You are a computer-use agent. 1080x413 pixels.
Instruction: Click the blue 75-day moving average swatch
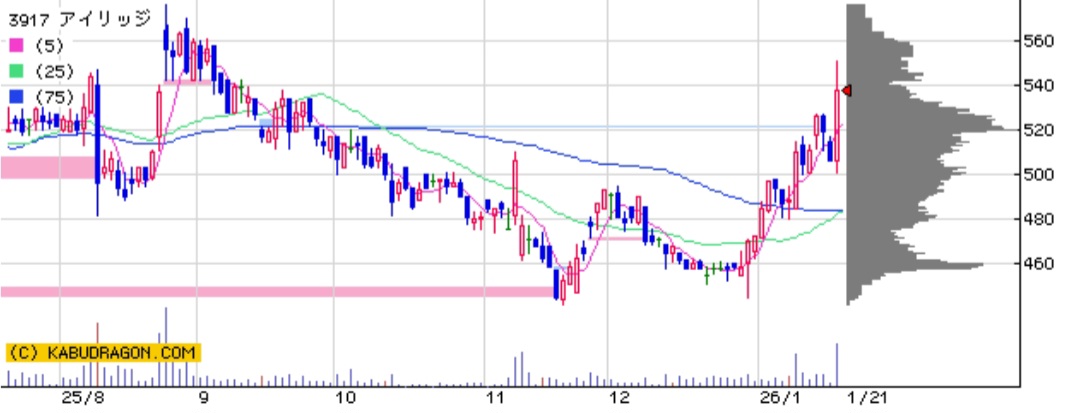(x=15, y=97)
